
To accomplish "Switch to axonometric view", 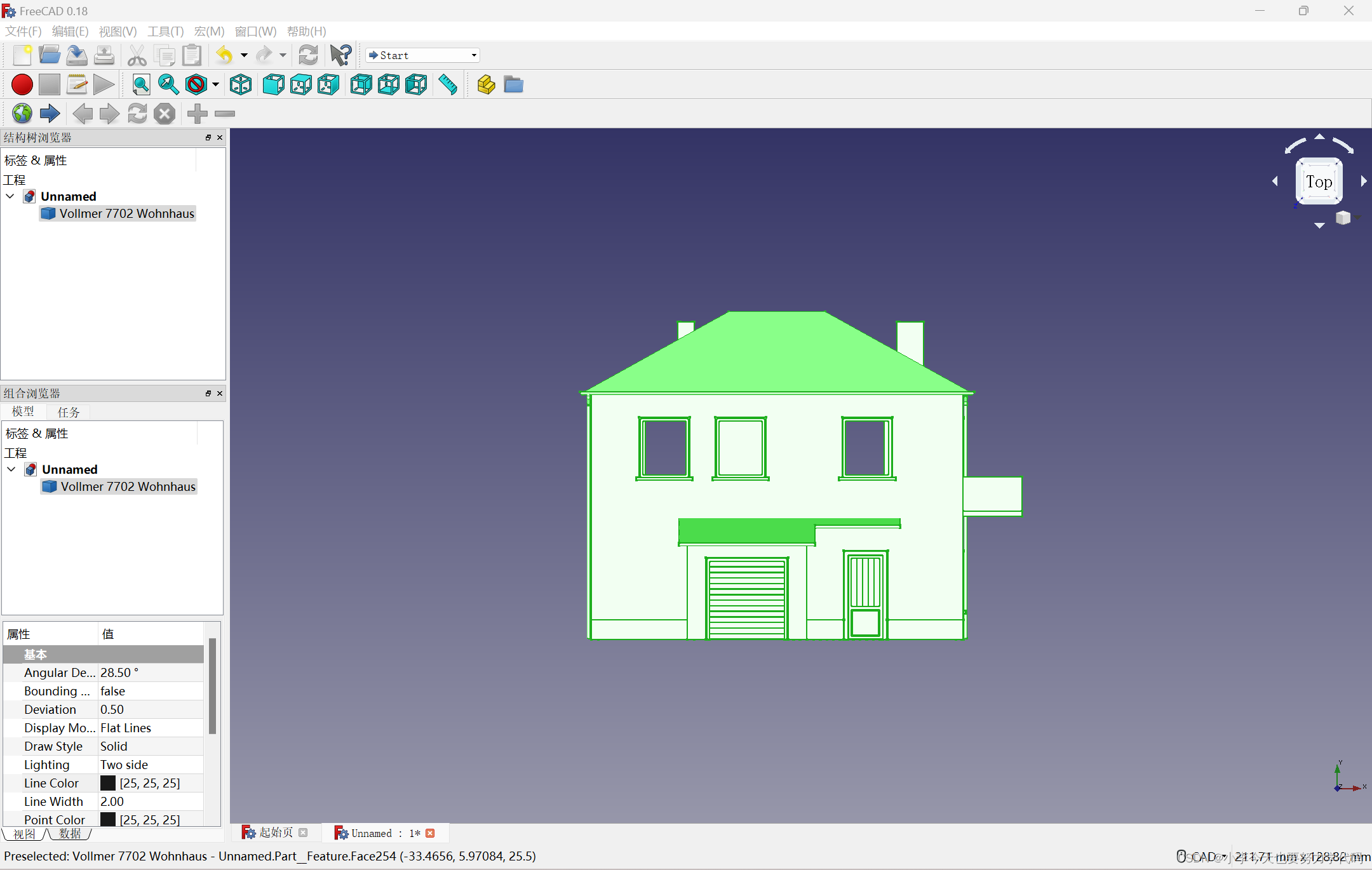I will (240, 84).
